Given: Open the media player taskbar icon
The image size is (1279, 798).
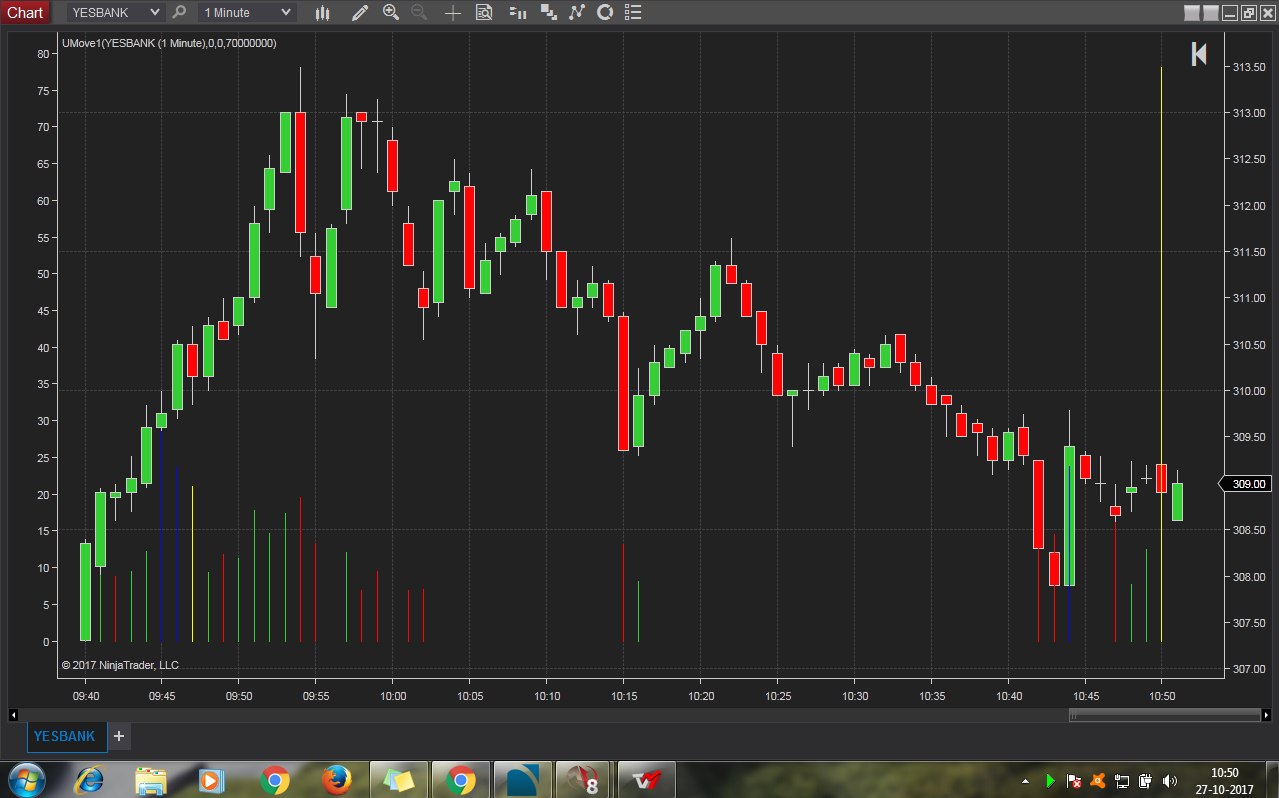Looking at the screenshot, I should tap(212, 780).
